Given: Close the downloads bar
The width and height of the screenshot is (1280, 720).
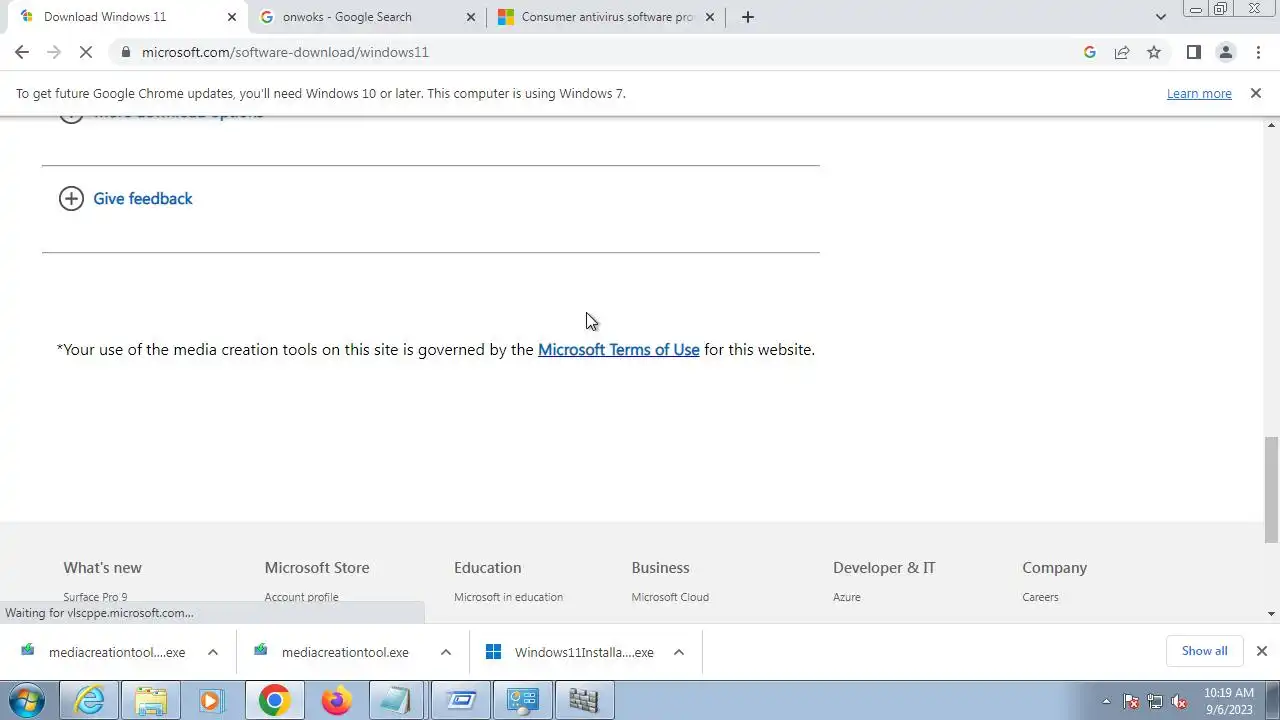Looking at the screenshot, I should click(x=1261, y=651).
